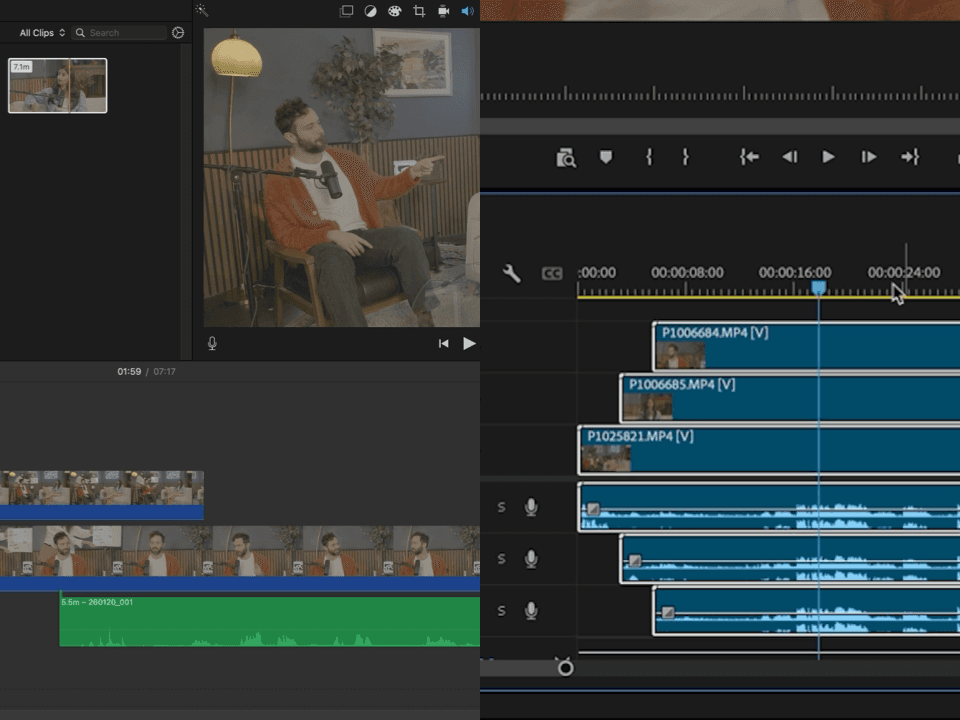Open the volume speaker icon

point(467,11)
